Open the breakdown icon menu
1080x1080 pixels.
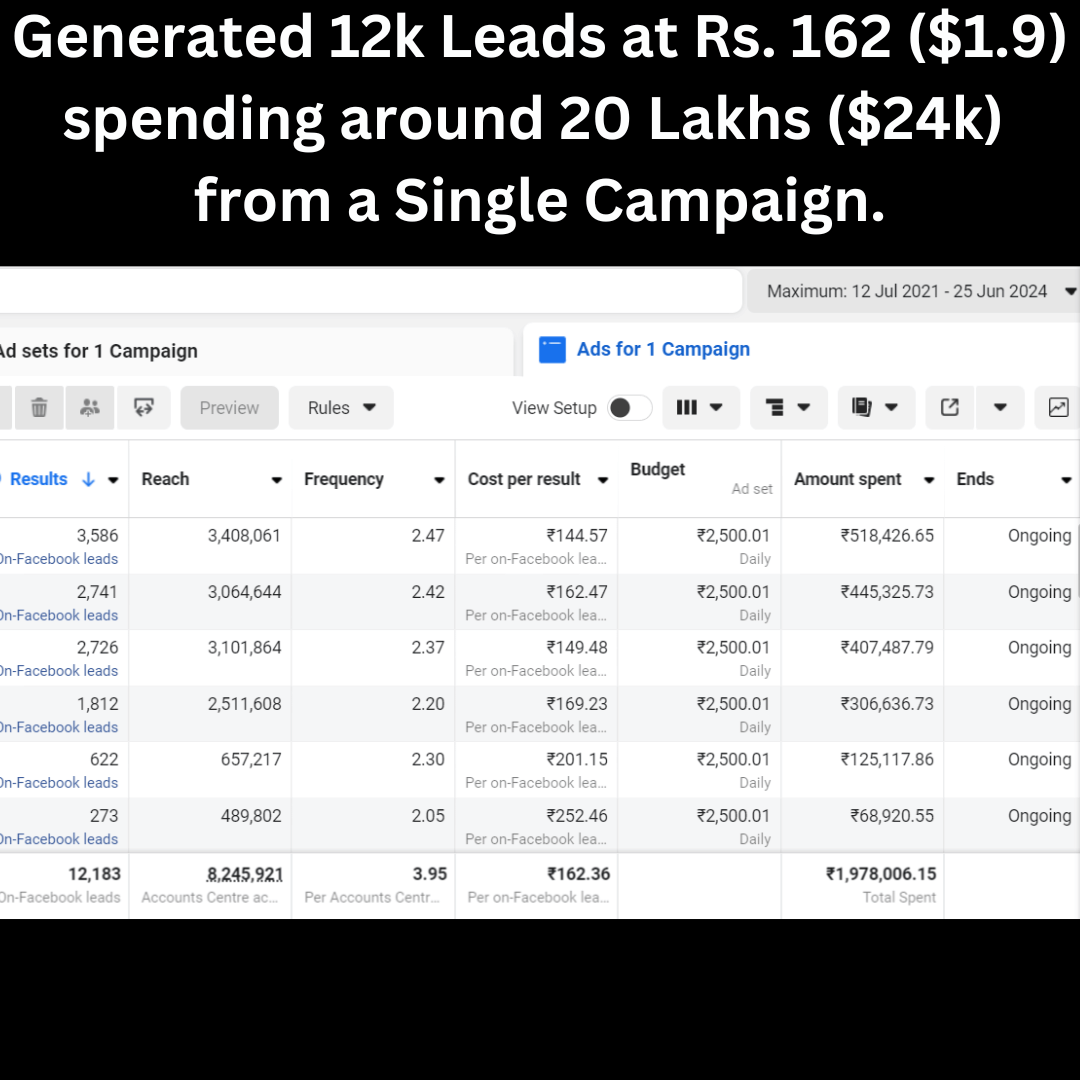click(x=788, y=408)
